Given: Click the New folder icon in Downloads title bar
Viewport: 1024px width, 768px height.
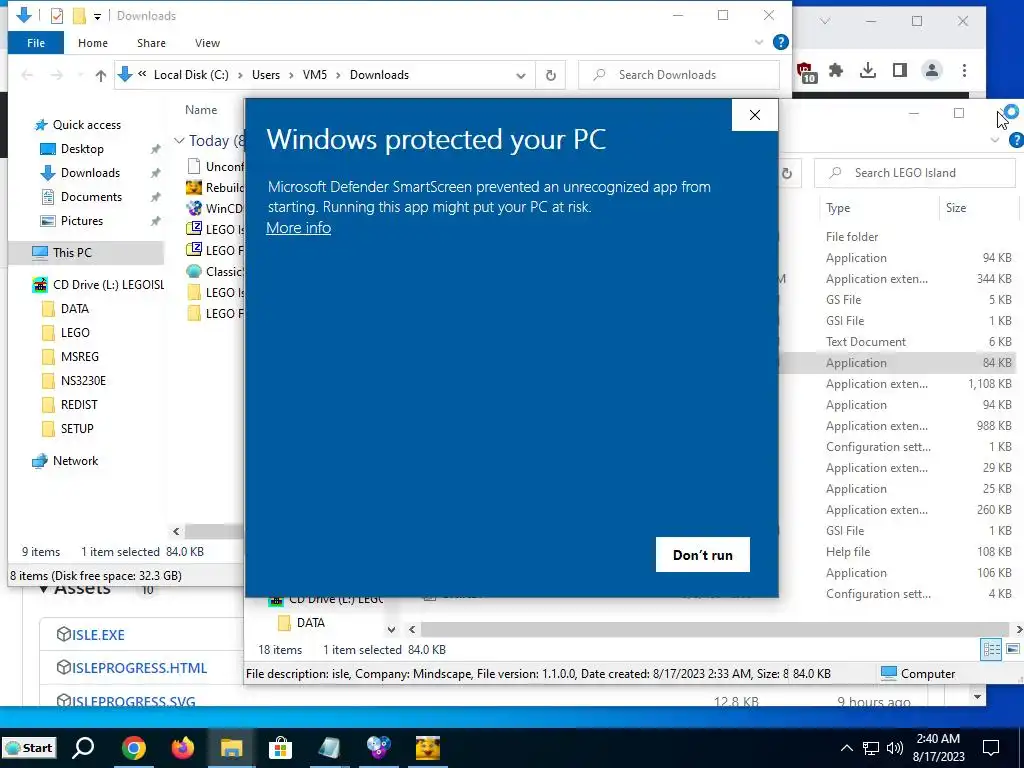Looking at the screenshot, I should (x=79, y=16).
